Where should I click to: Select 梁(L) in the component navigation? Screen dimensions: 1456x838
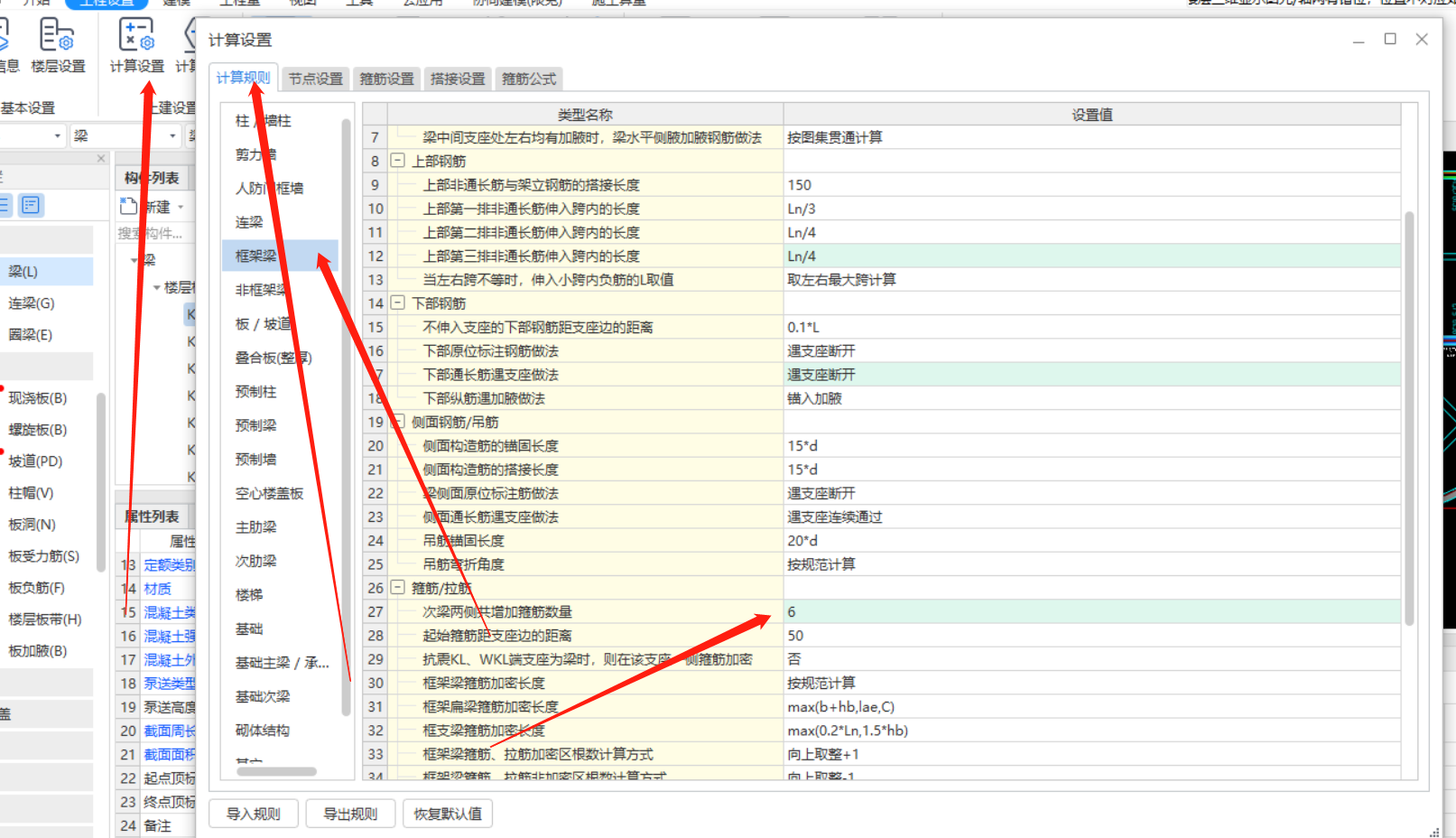point(46,272)
